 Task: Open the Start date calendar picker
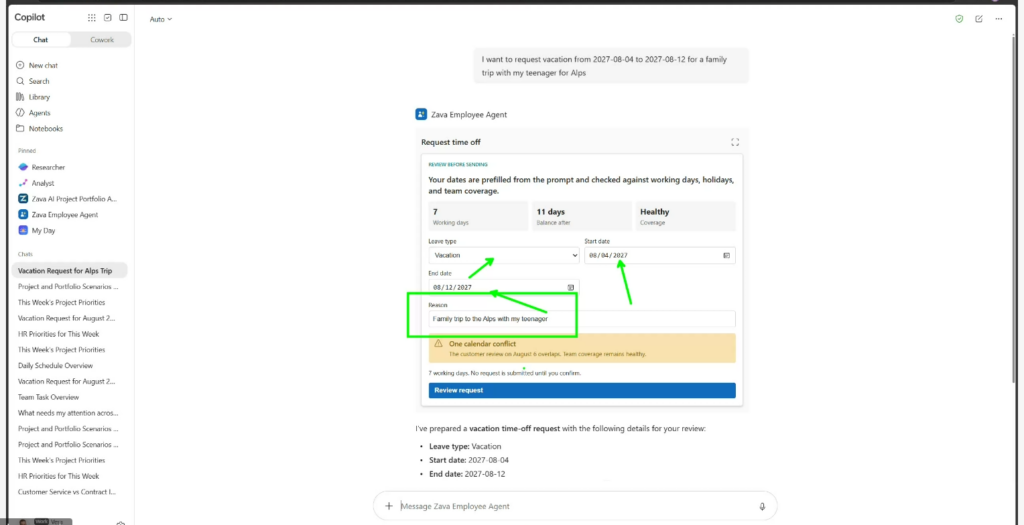click(726, 255)
